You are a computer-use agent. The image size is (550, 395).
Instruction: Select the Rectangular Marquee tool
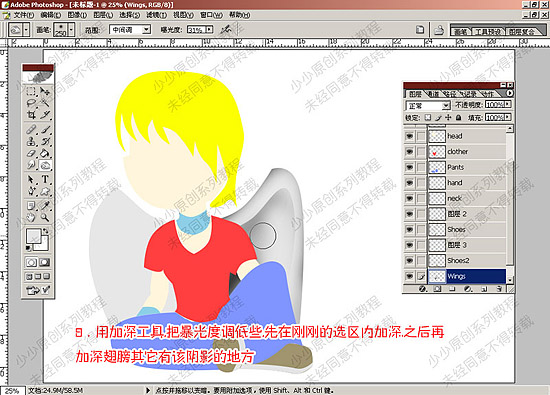tap(31, 91)
